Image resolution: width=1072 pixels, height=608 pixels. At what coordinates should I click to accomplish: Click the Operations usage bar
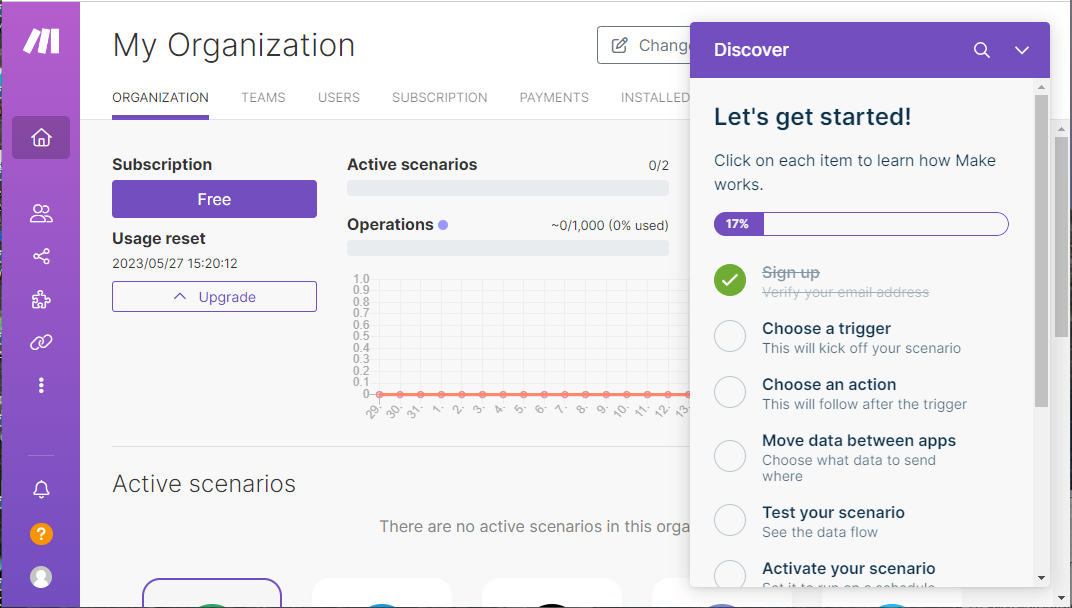507,248
